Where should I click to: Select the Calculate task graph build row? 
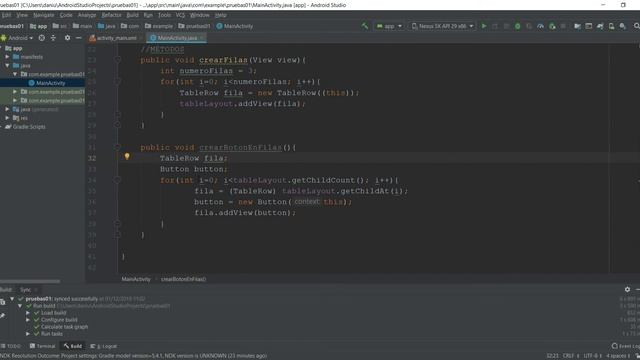[64, 327]
